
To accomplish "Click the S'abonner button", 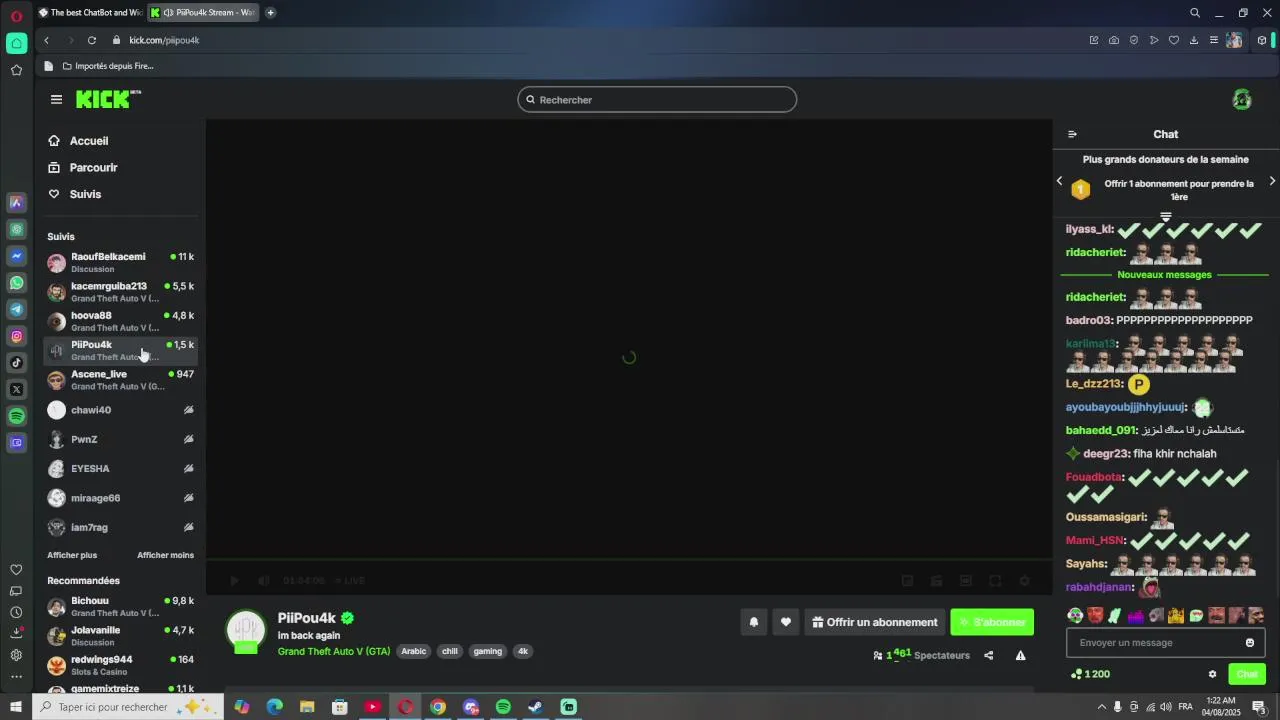I will (992, 622).
